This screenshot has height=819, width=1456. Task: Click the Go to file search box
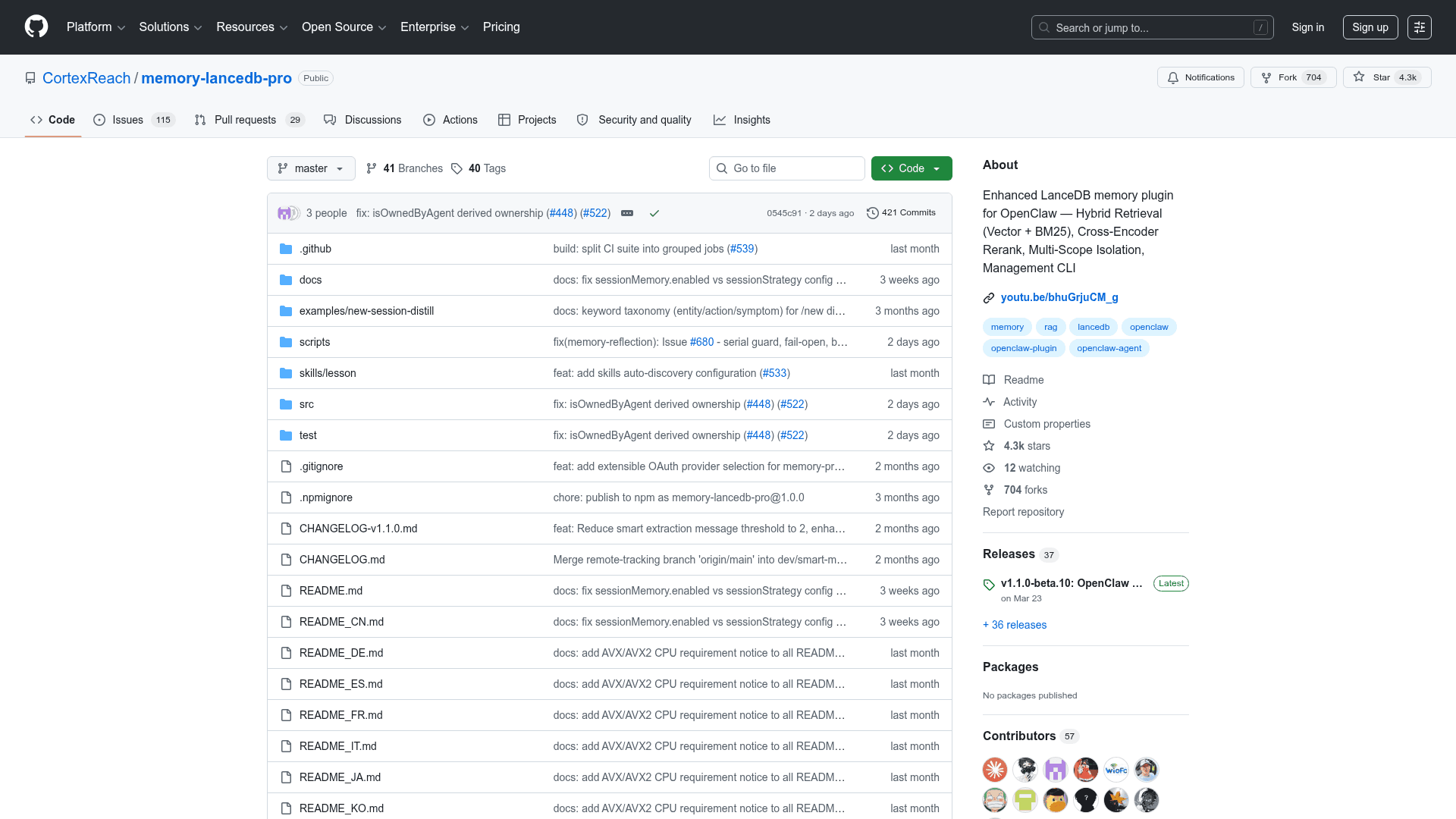coord(787,168)
